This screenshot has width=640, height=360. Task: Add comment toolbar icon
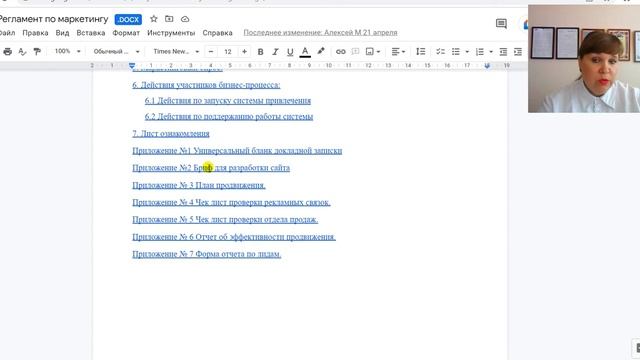(x=356, y=51)
